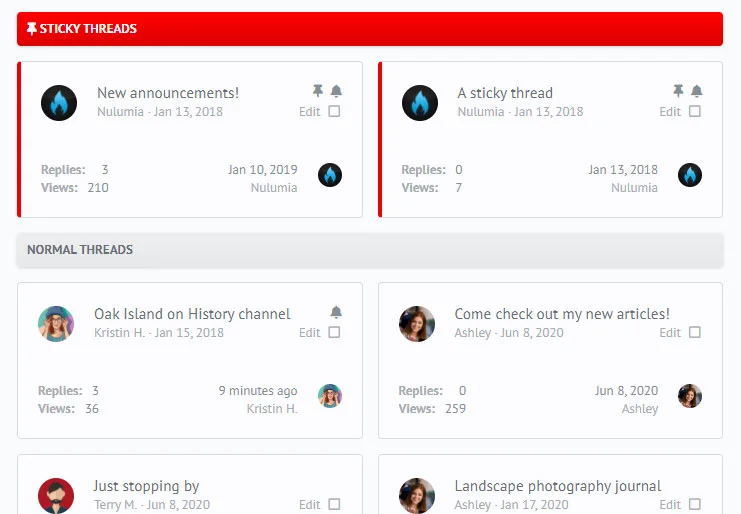Click the Views: 210 count
Image resolution: width=741 pixels, height=514 pixels.
98,188
